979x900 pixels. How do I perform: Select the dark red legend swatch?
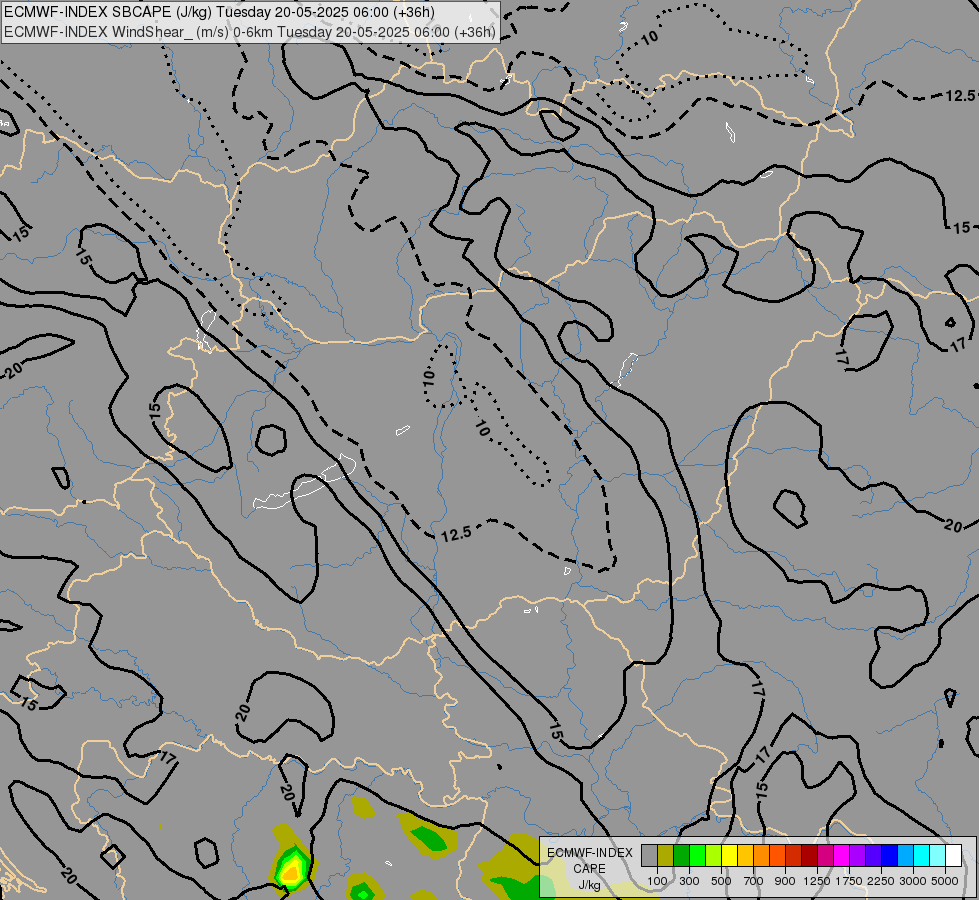(x=810, y=855)
